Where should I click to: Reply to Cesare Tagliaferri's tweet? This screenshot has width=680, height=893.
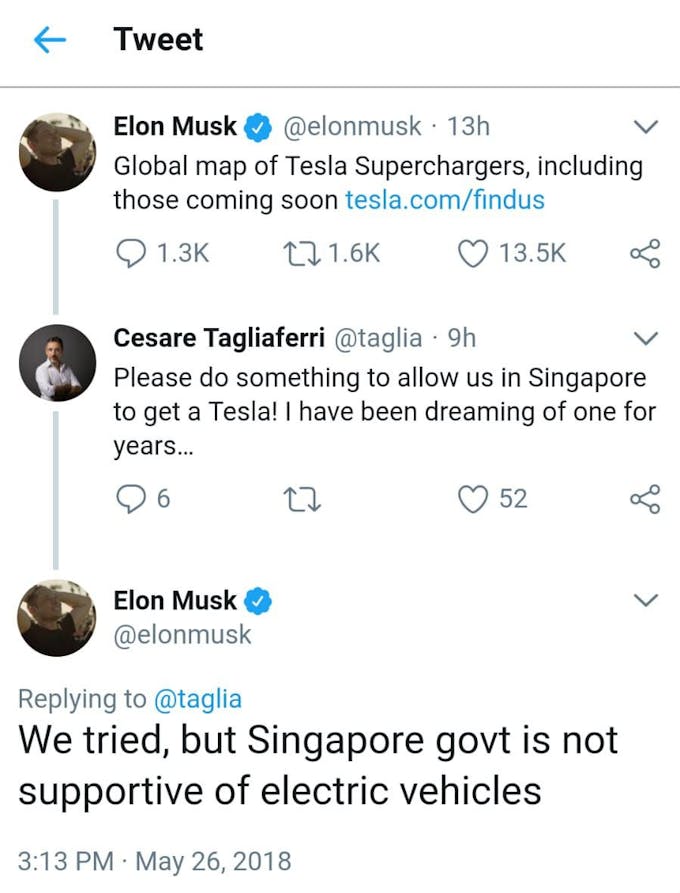(x=132, y=498)
